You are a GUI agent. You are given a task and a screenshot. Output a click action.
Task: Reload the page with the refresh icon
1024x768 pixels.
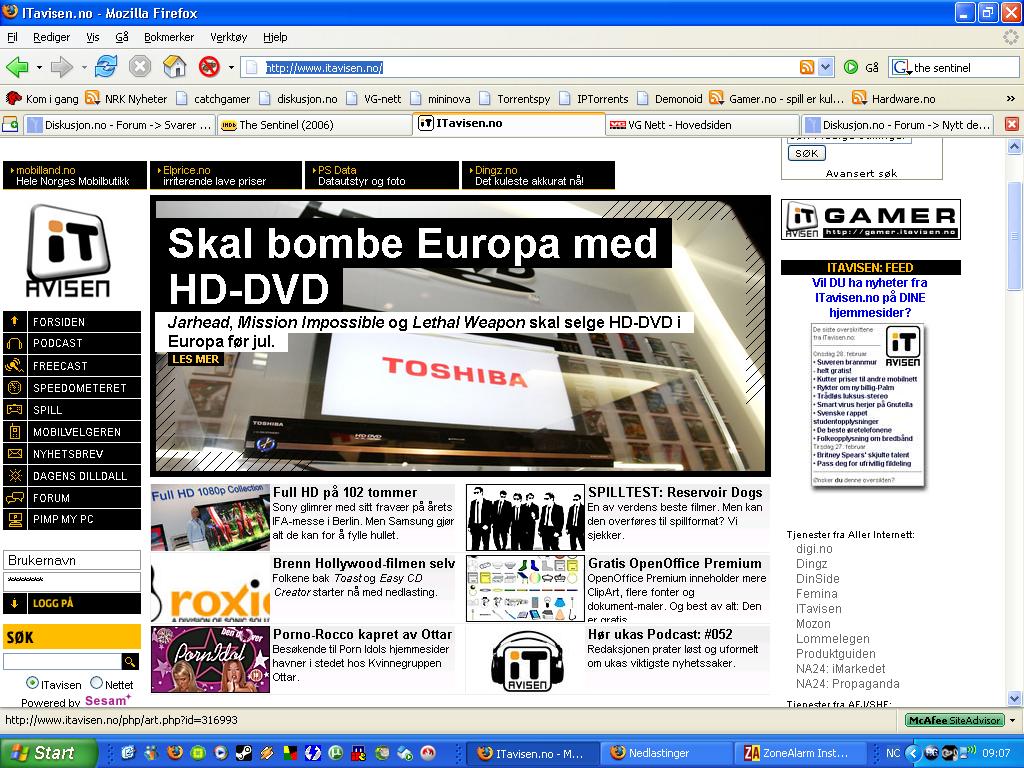click(x=106, y=67)
